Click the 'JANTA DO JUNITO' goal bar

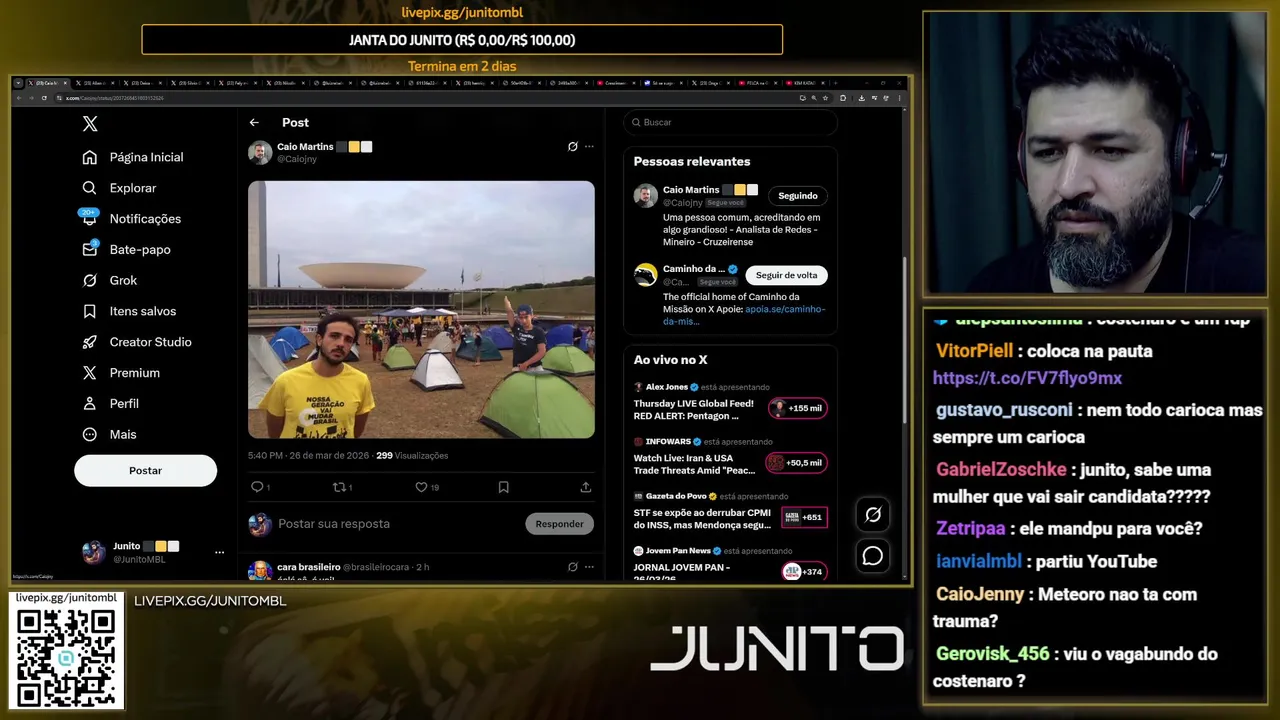[462, 40]
